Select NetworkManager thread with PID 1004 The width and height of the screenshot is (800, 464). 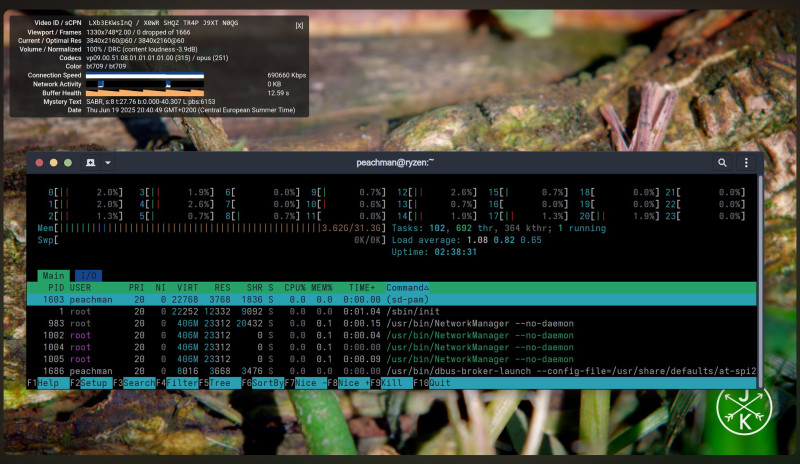tap(392, 347)
